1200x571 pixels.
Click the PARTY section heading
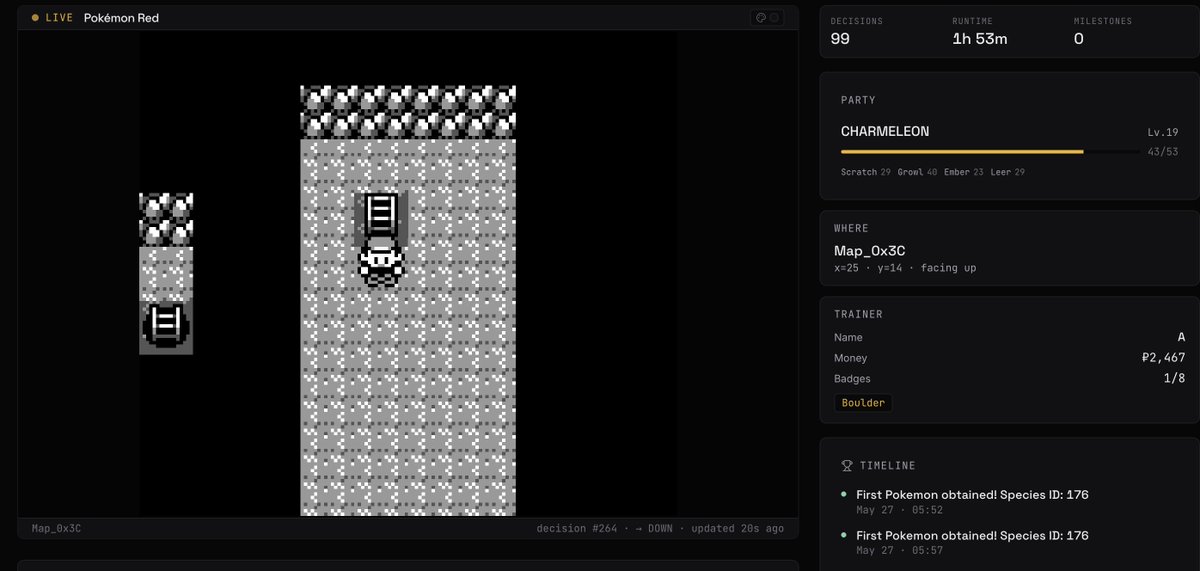click(x=858, y=100)
